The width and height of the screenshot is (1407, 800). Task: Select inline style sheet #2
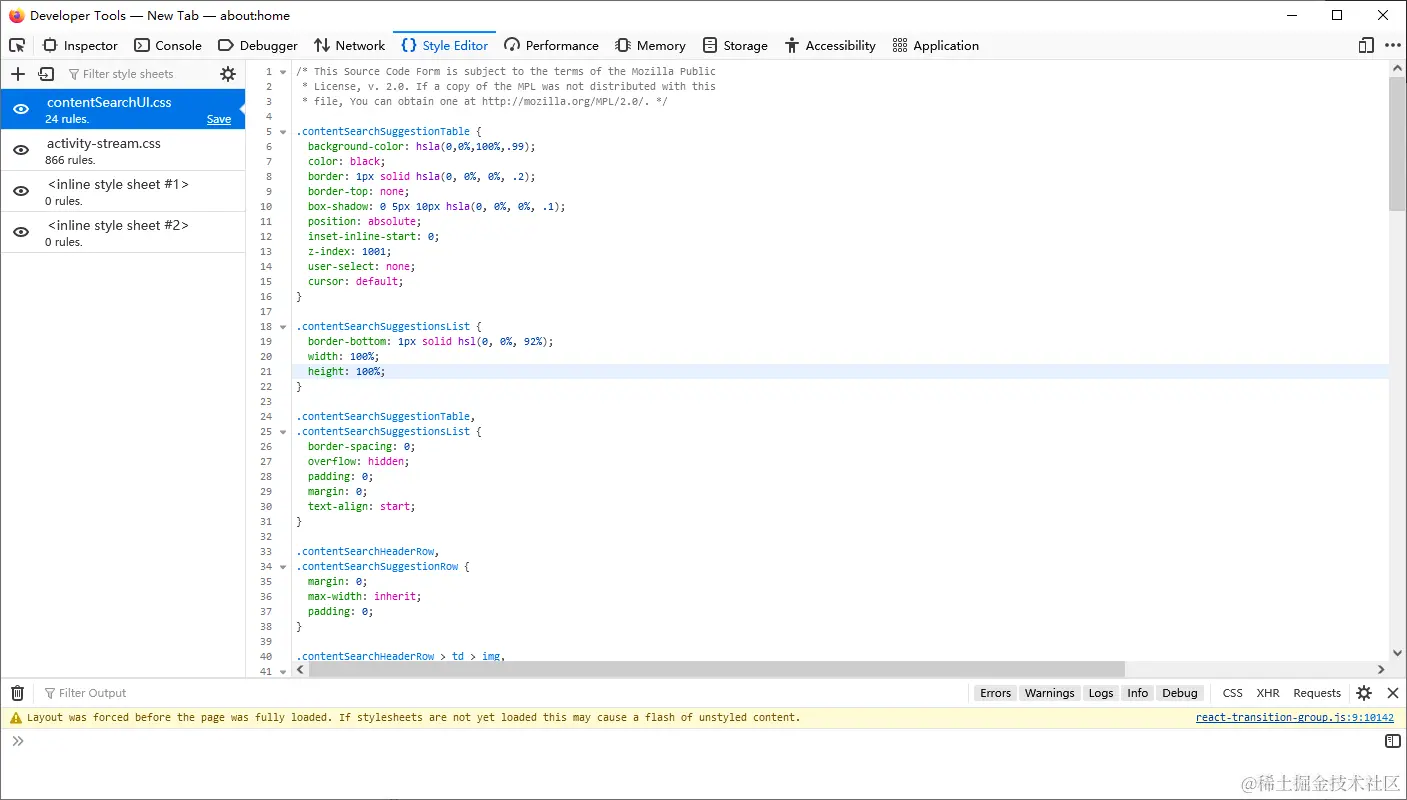[123, 232]
